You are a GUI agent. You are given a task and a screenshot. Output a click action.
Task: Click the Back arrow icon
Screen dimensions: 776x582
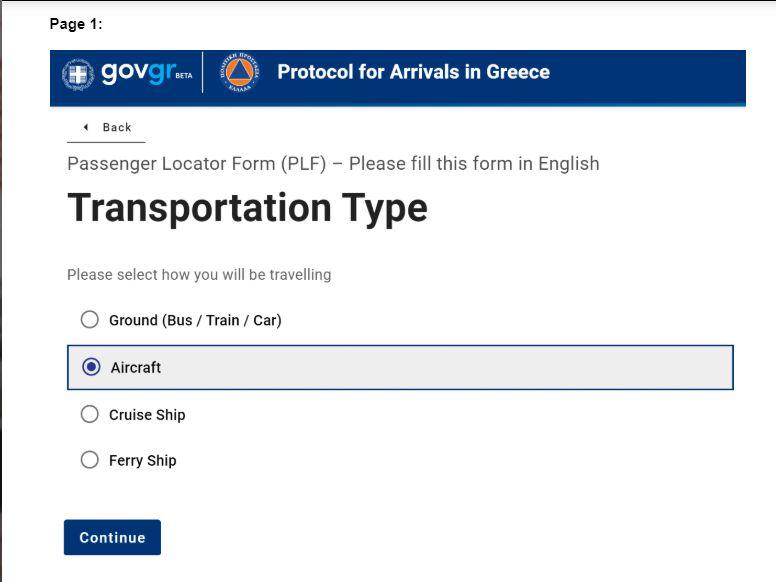tap(86, 127)
